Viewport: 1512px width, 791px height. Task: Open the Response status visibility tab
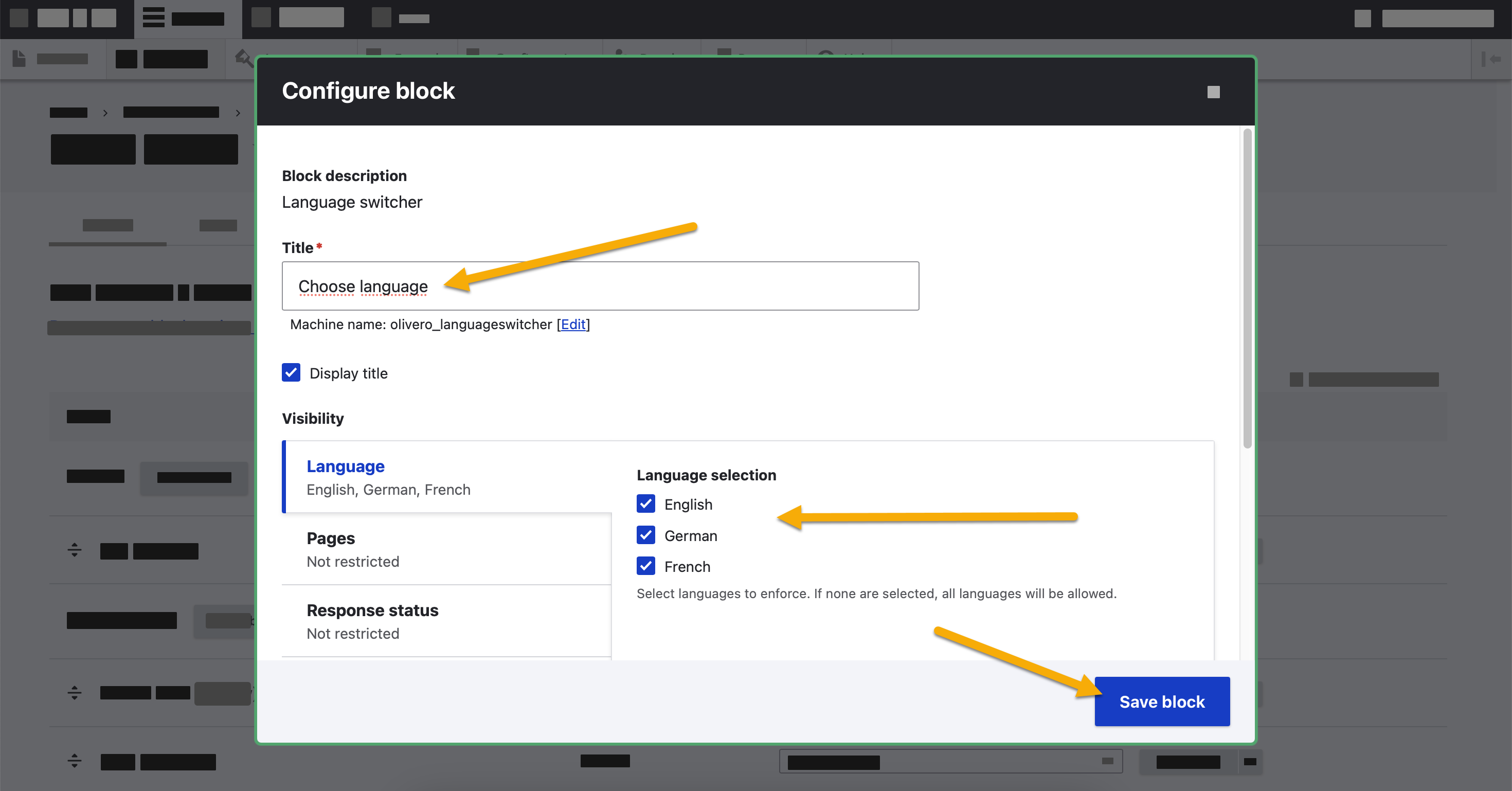[x=447, y=621]
